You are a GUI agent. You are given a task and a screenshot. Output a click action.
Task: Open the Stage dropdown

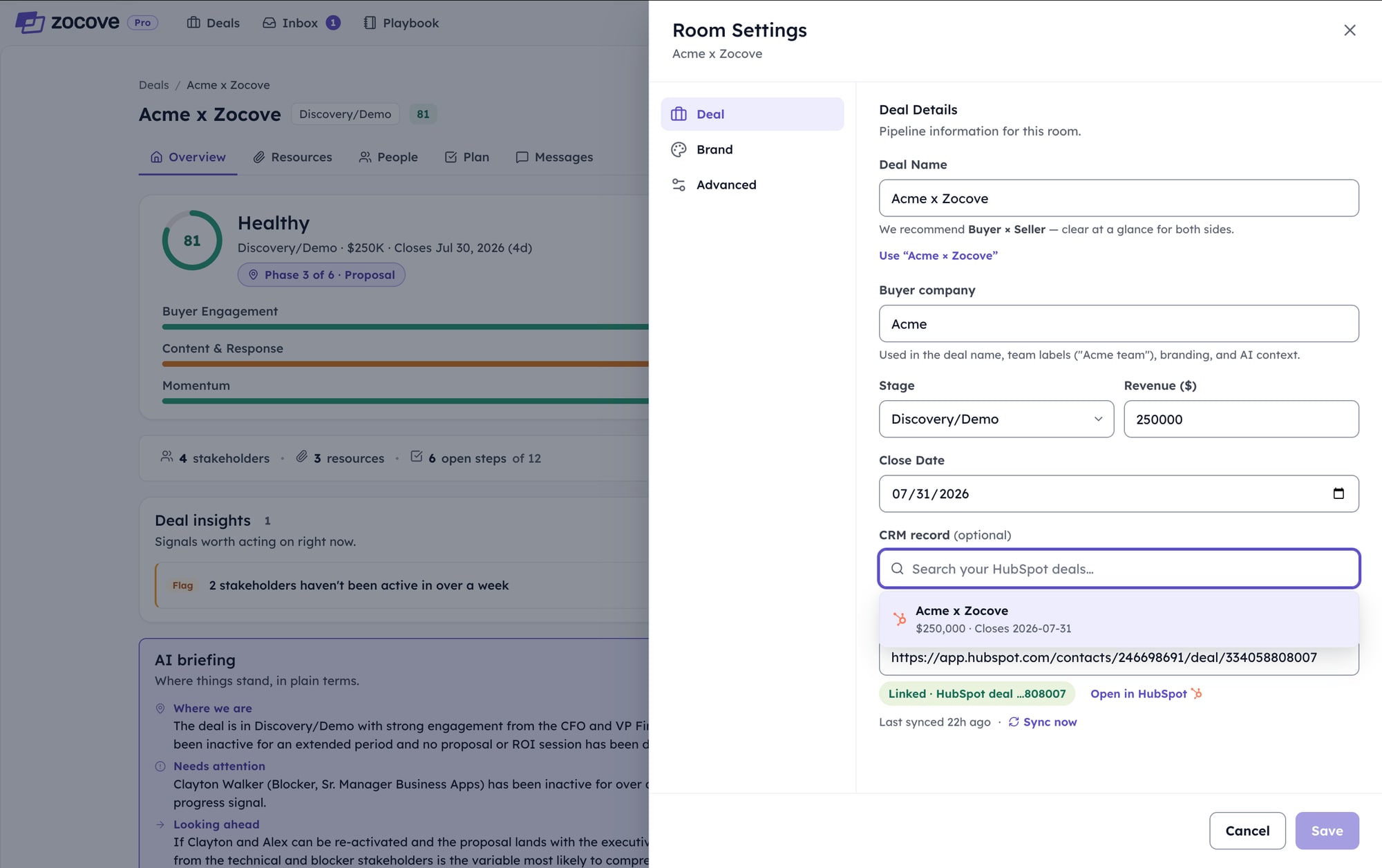[x=996, y=419]
